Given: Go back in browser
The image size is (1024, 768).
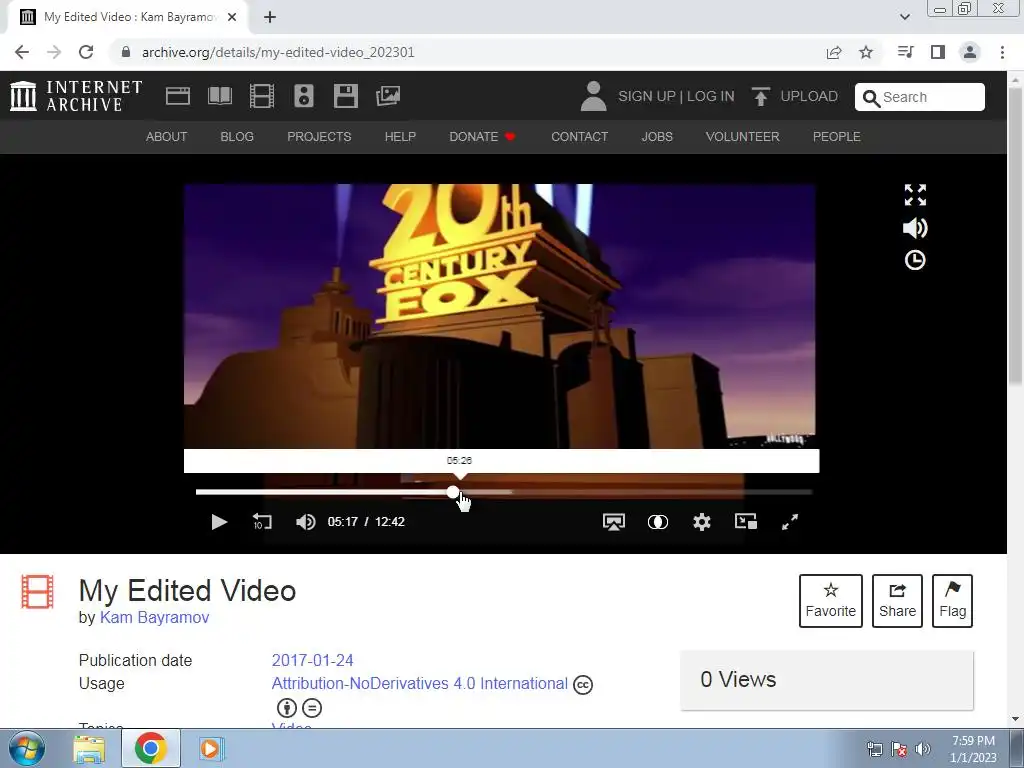Looking at the screenshot, I should (22, 52).
